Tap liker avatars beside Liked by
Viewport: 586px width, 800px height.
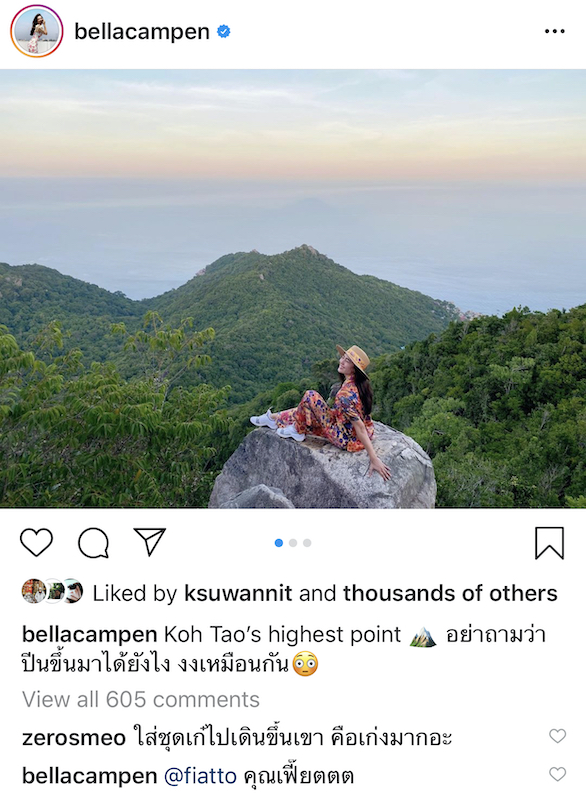point(52,591)
